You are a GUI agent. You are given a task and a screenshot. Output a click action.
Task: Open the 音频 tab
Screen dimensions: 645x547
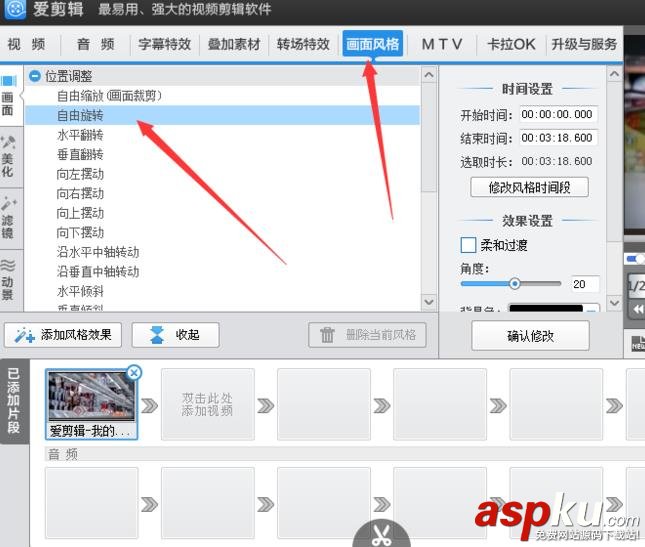tap(95, 44)
